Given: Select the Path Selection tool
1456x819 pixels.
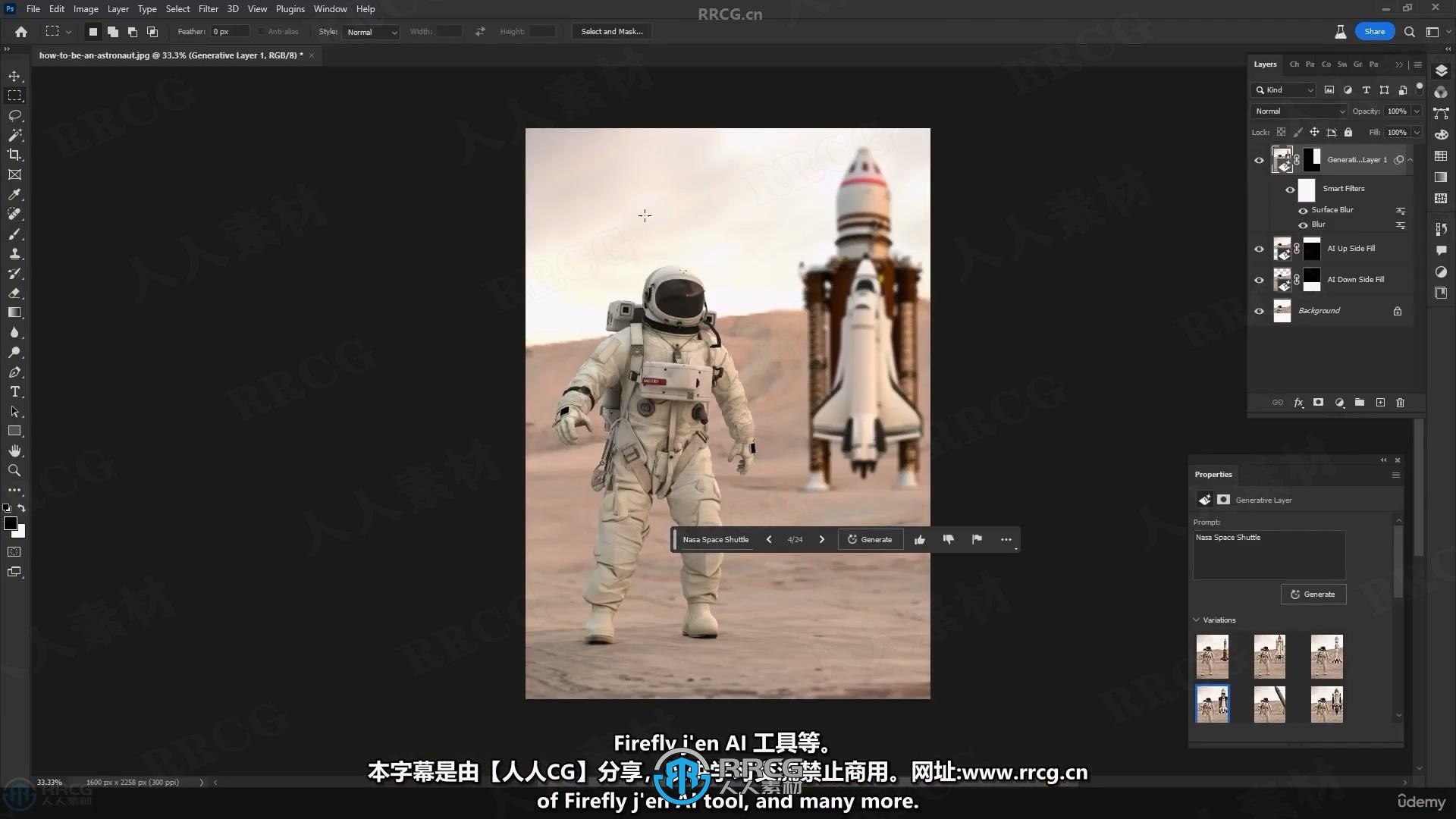Looking at the screenshot, I should (x=14, y=411).
